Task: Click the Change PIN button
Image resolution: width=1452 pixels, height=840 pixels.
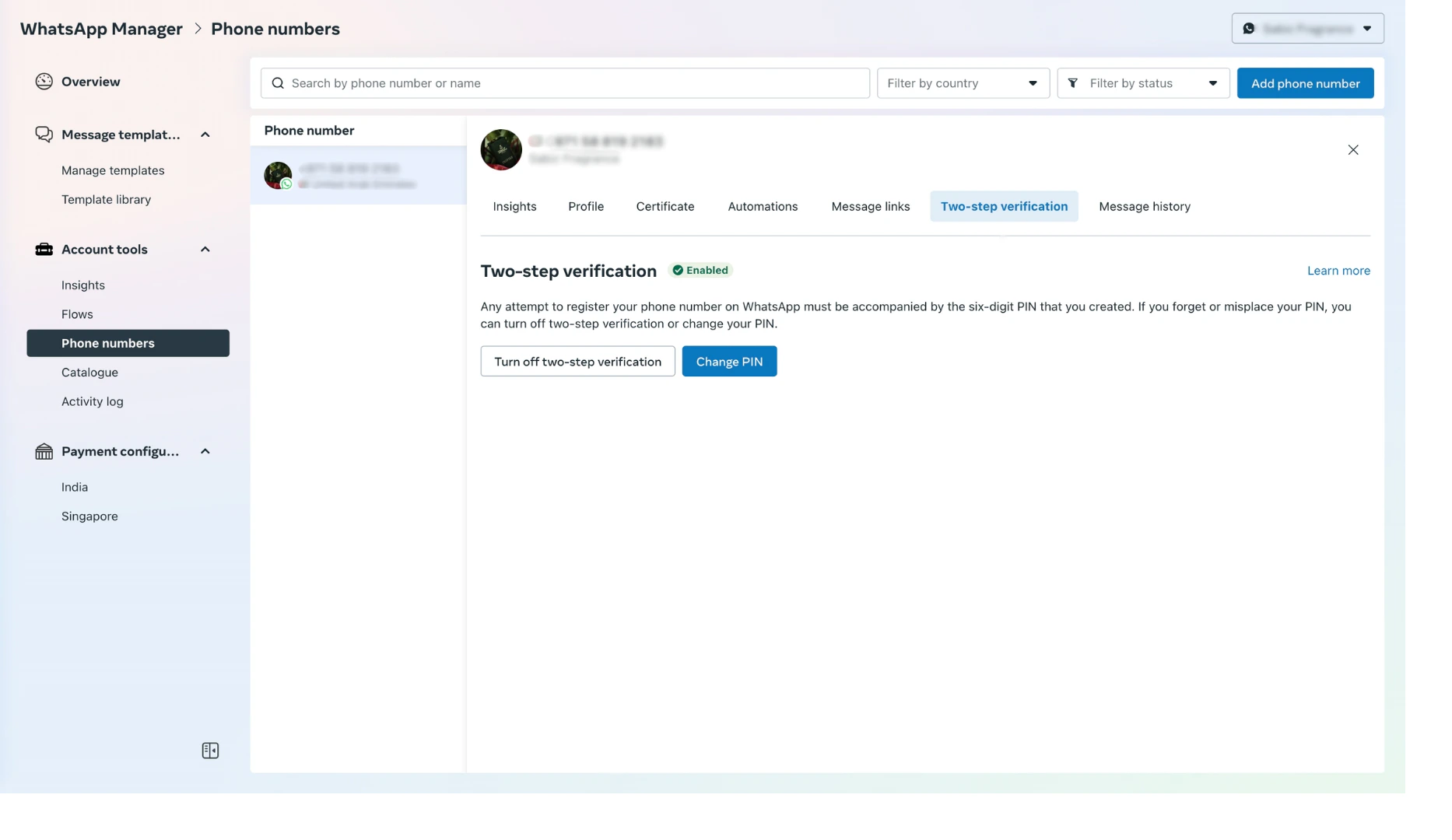Action: tap(729, 362)
